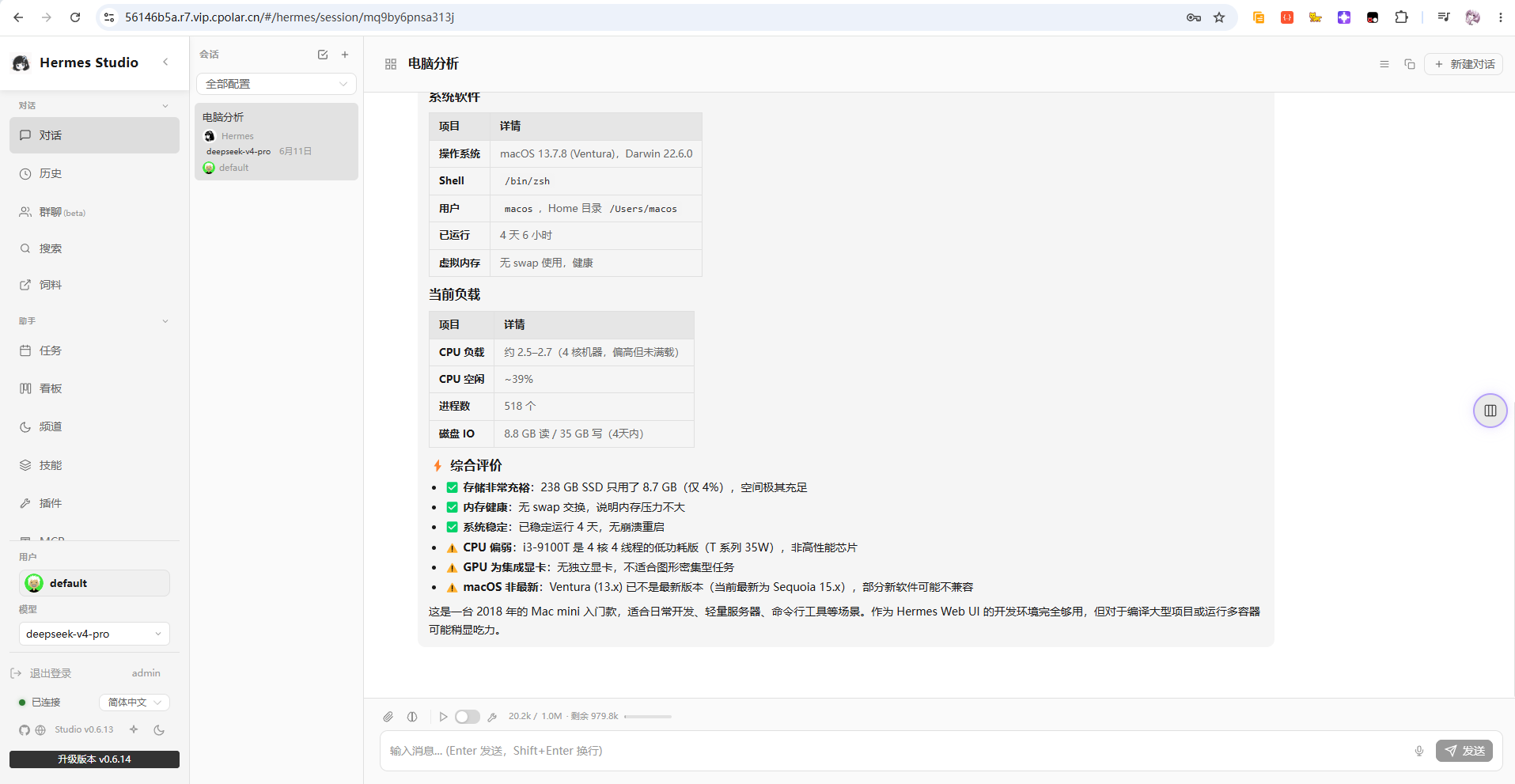Click the browser address bar URL
The height and width of the screenshot is (784, 1515).
(x=290, y=17)
